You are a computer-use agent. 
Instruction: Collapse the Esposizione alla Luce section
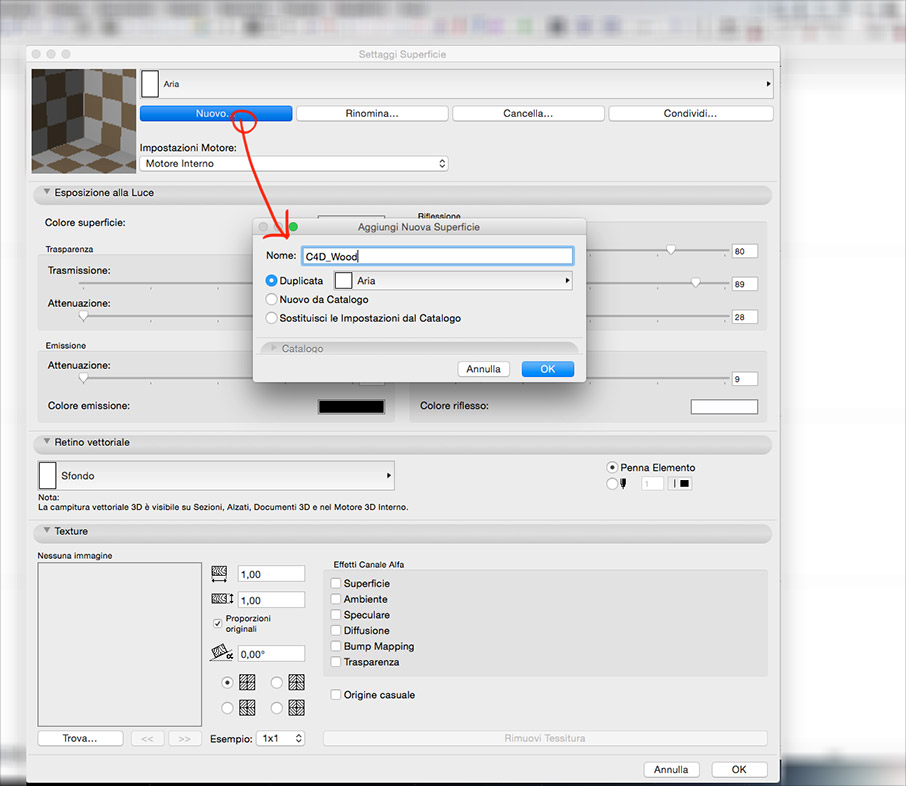(x=46, y=192)
